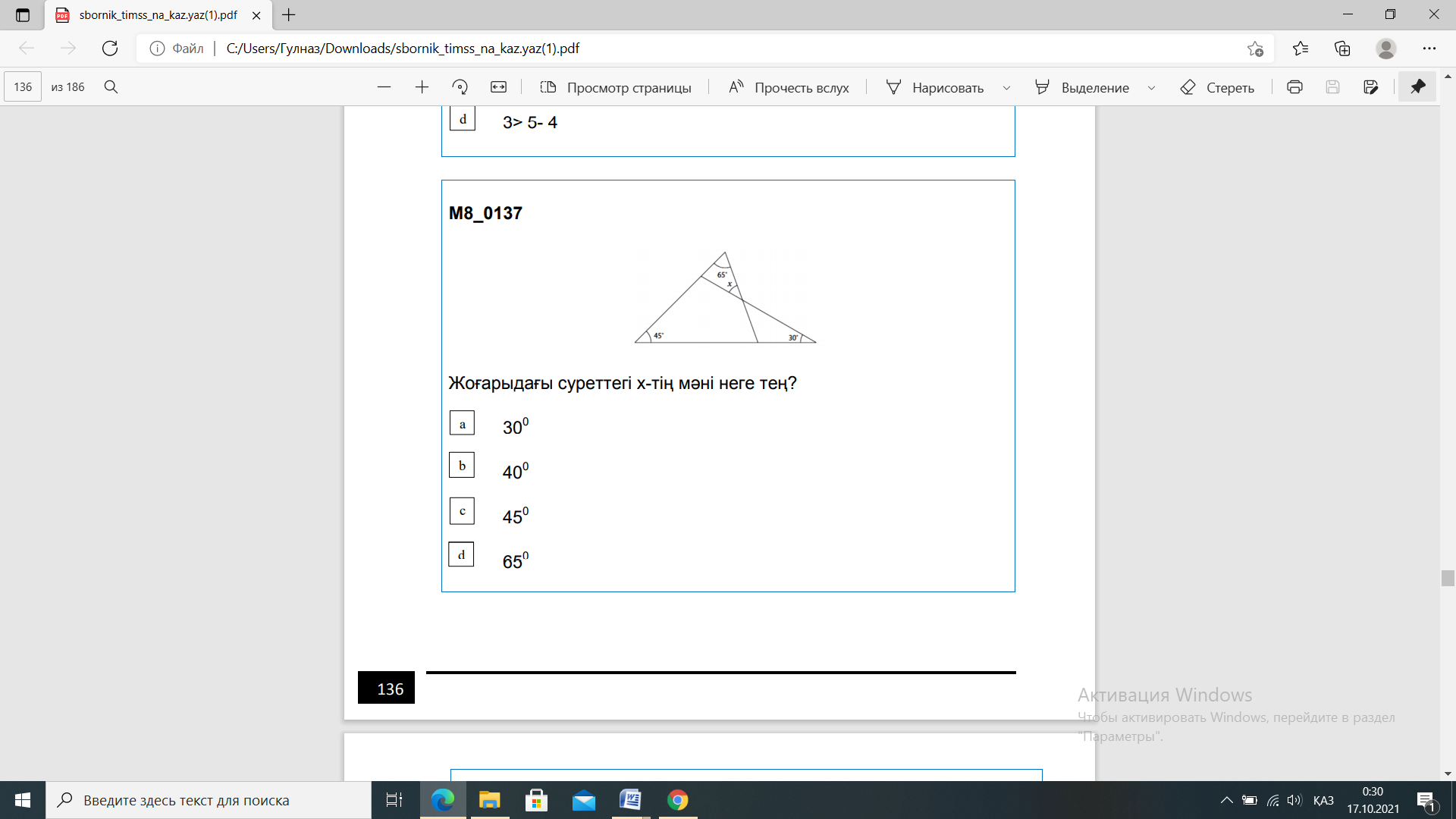1456x819 pixels.
Task: Expand the Выделение dropdown arrow
Action: [x=1151, y=88]
